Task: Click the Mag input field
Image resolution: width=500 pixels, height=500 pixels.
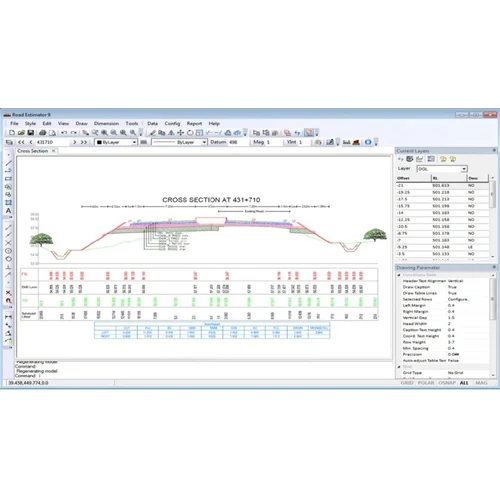Action: click(x=274, y=142)
